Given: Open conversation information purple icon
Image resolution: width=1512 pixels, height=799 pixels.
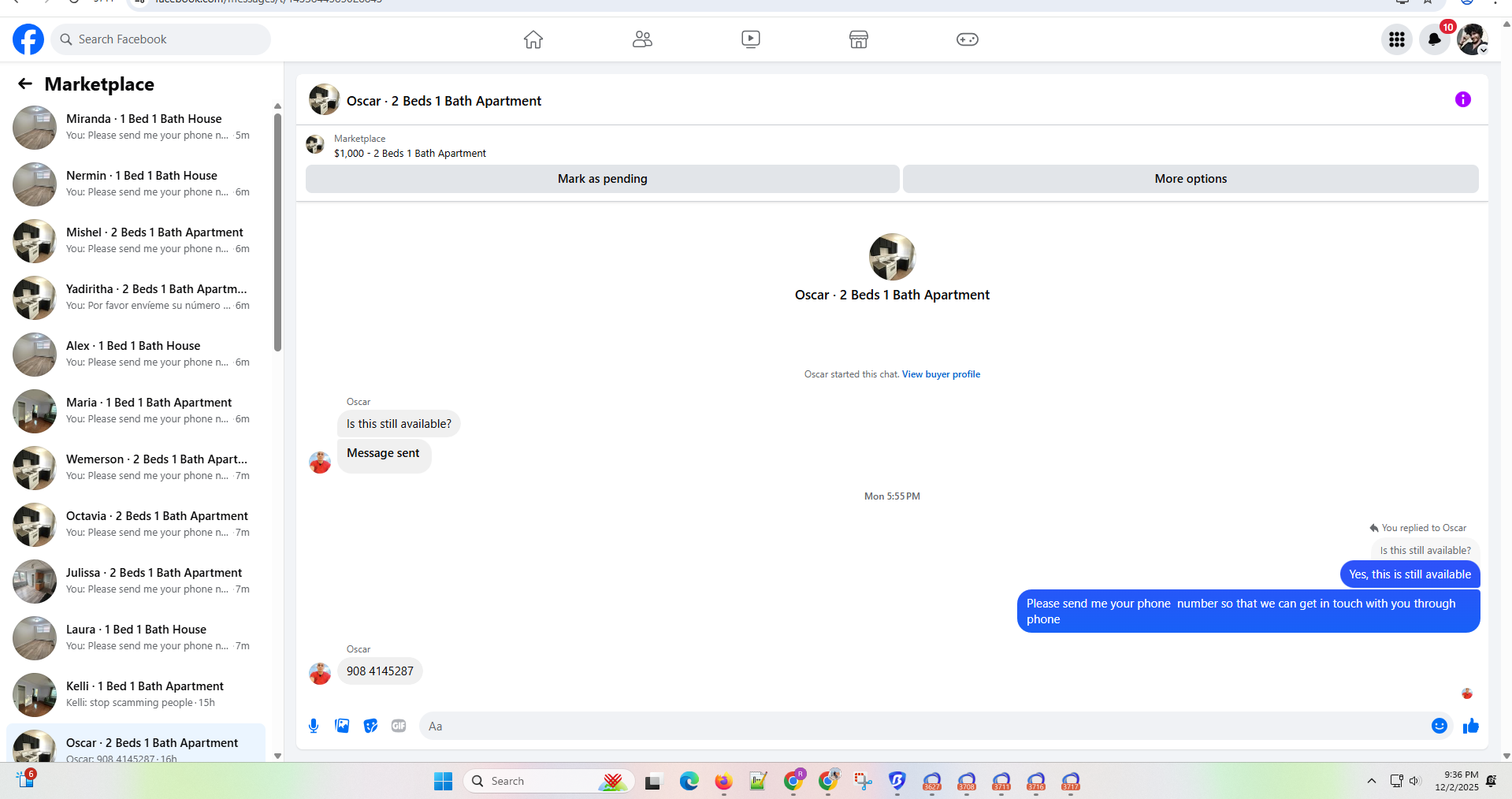Looking at the screenshot, I should pyautogui.click(x=1463, y=99).
